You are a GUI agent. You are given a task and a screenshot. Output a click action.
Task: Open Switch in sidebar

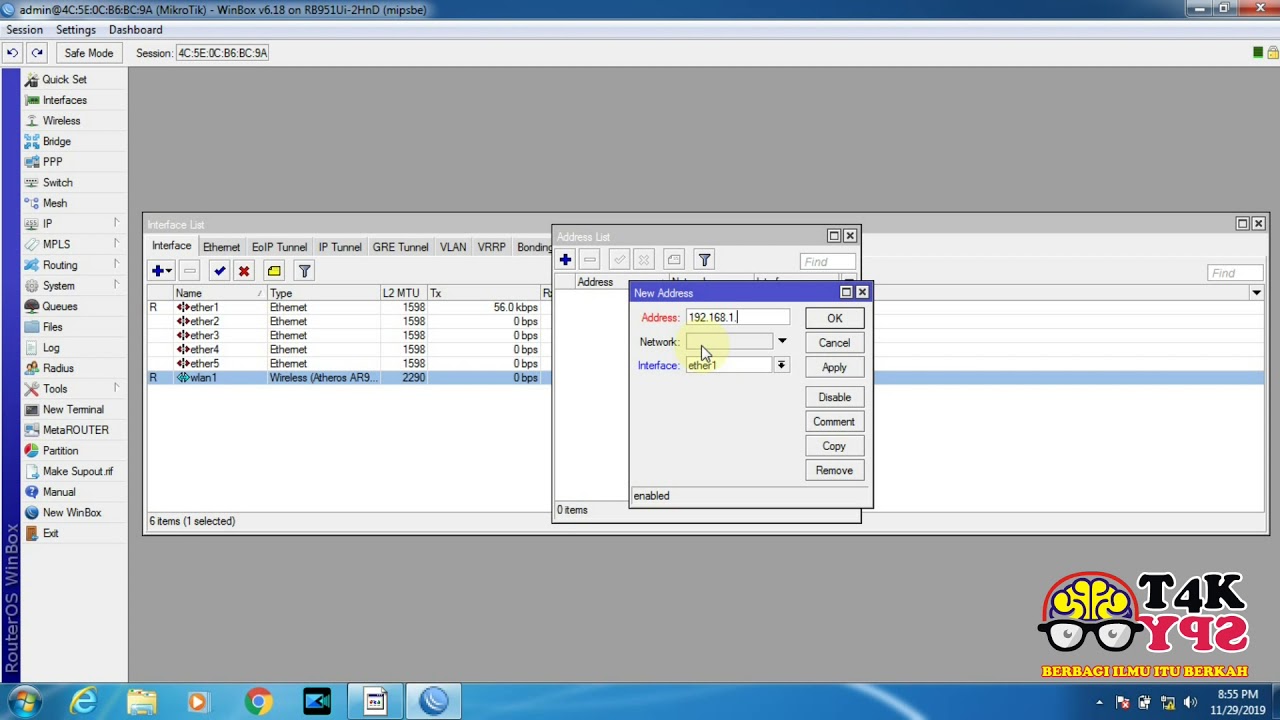(57, 183)
